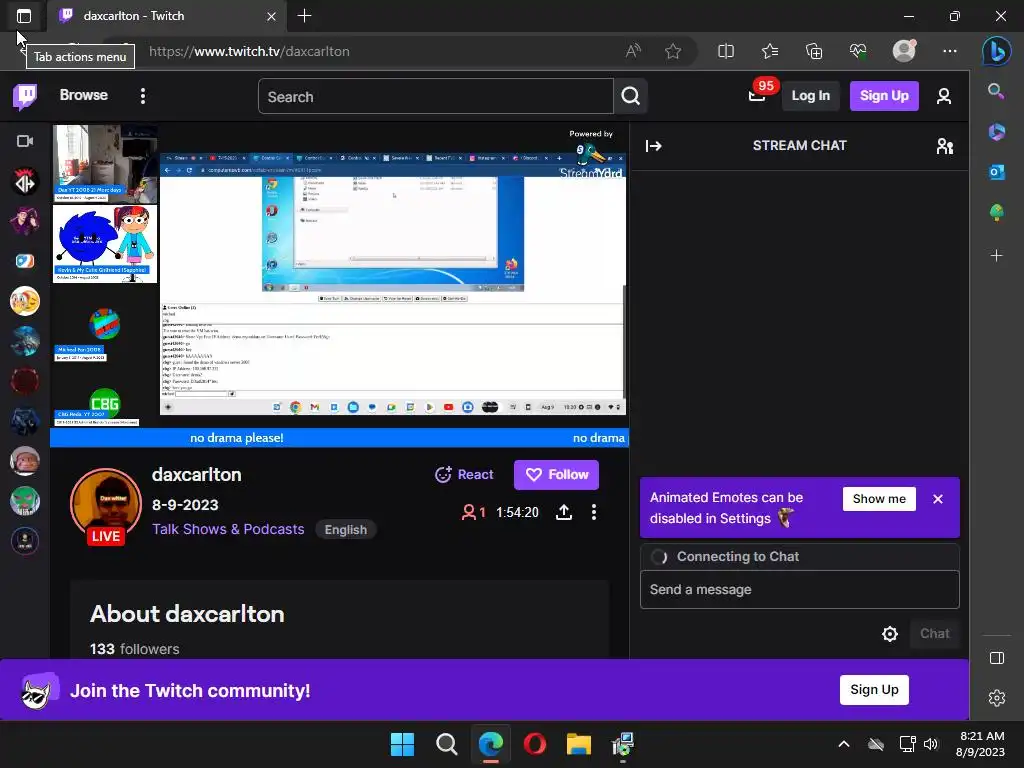Click the Read aloud icon

[x=633, y=51]
